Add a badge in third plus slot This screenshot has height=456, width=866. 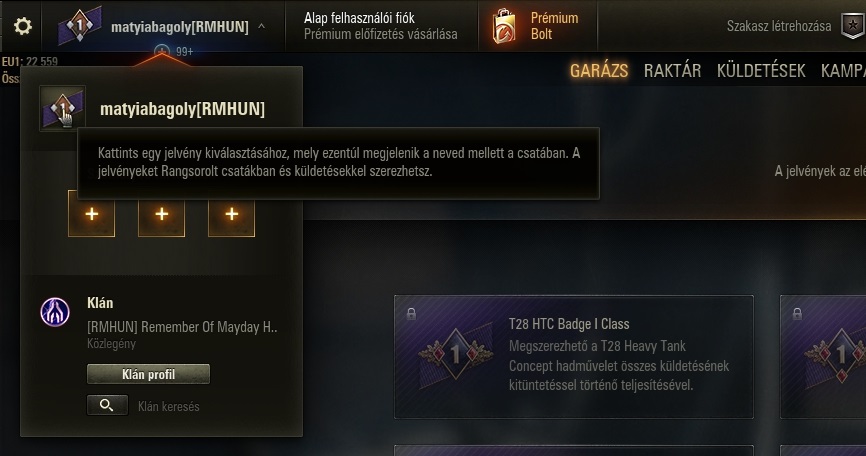coord(231,214)
